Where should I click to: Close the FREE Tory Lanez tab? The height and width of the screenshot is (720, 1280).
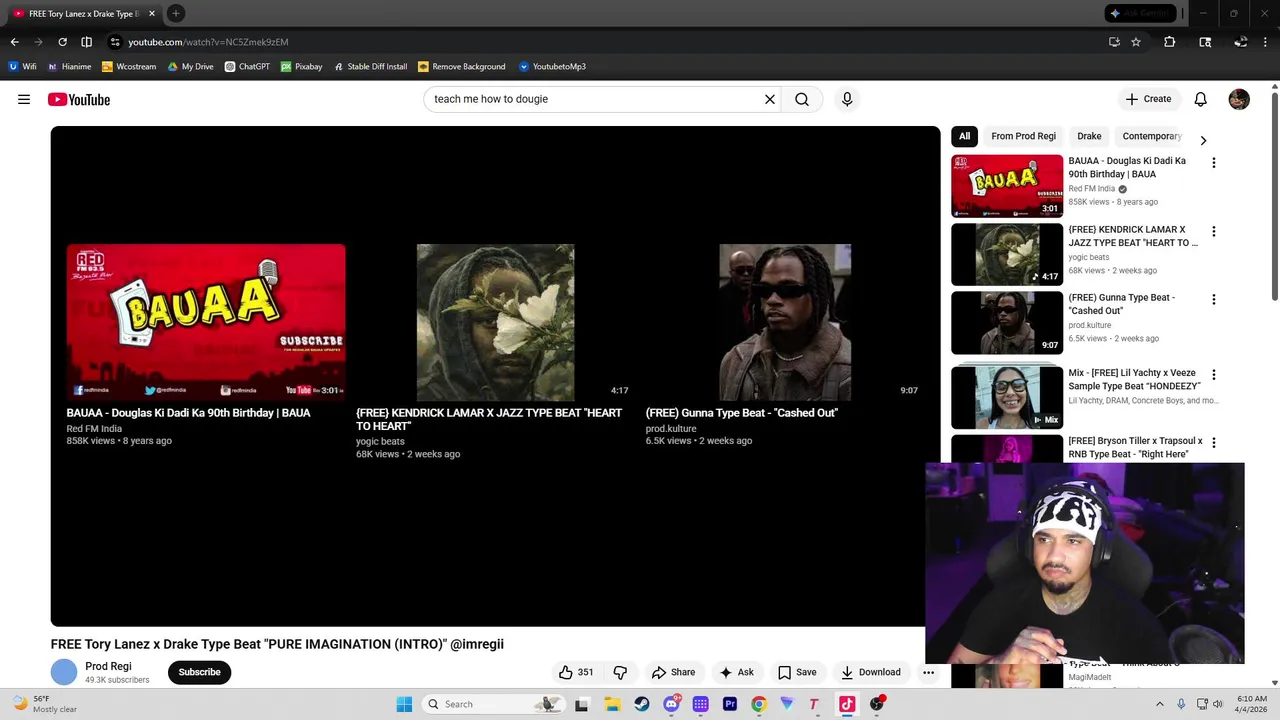tap(152, 13)
